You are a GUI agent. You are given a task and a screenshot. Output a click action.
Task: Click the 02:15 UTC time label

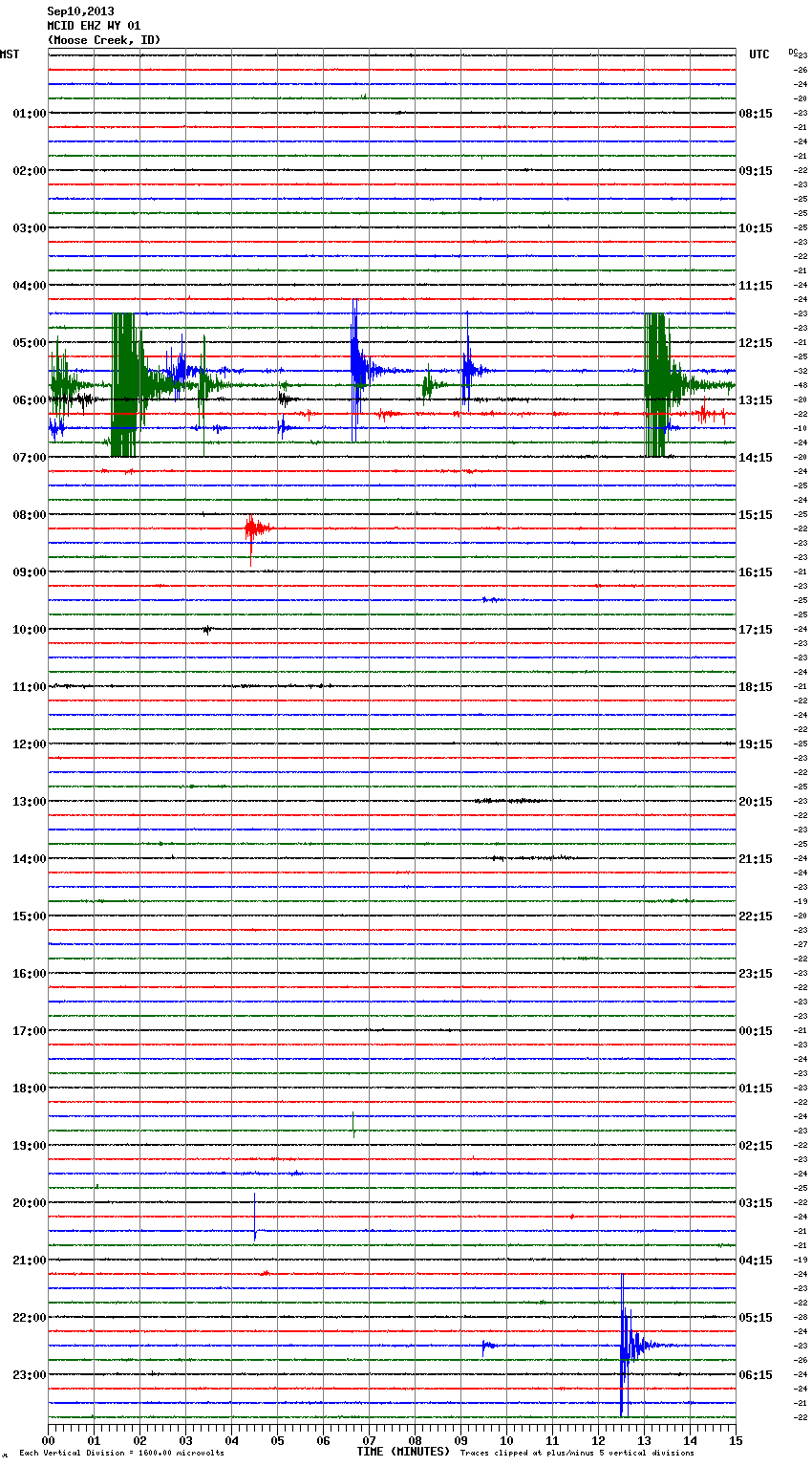pyautogui.click(x=756, y=1145)
